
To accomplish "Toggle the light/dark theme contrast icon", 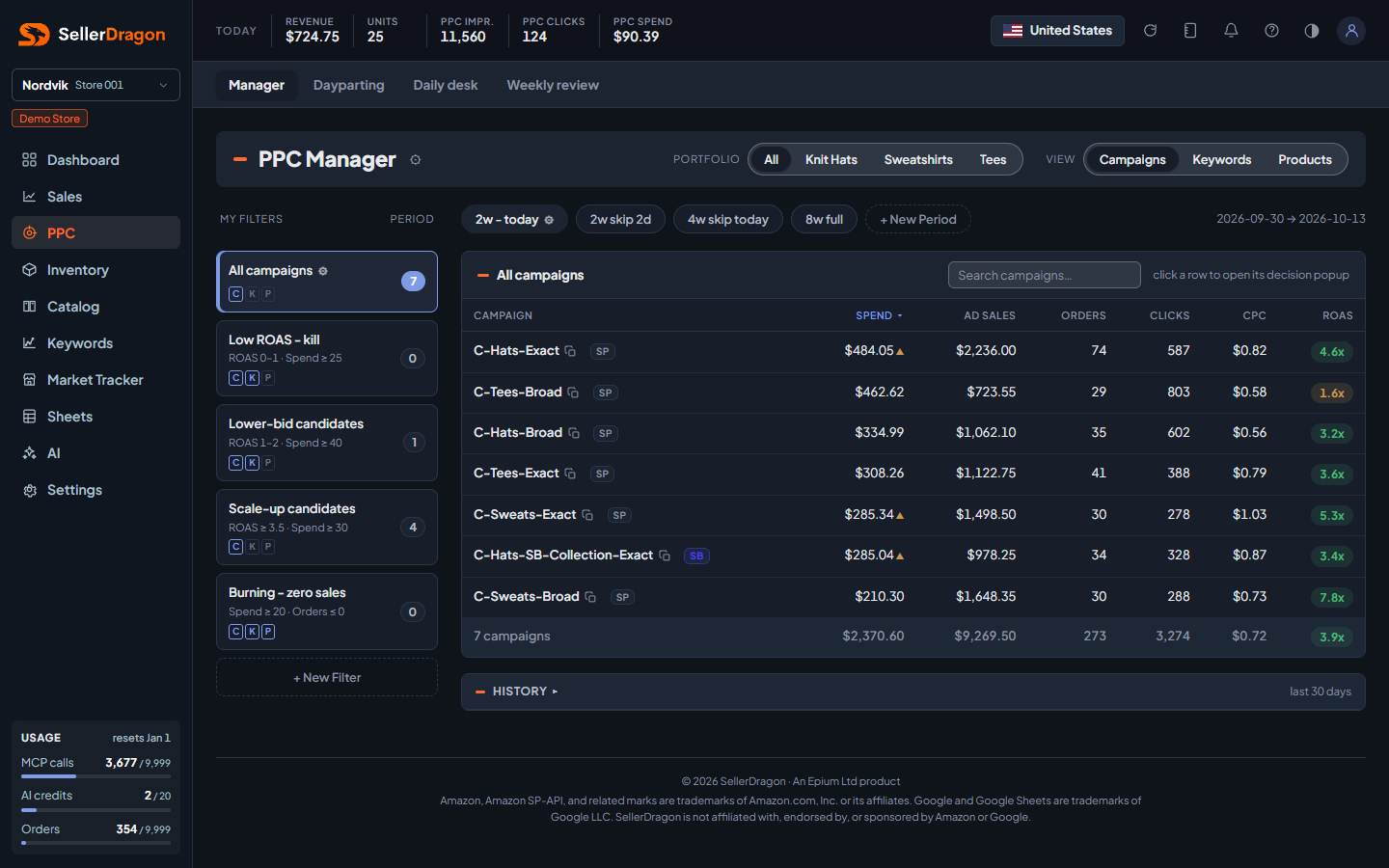I will point(1312,31).
